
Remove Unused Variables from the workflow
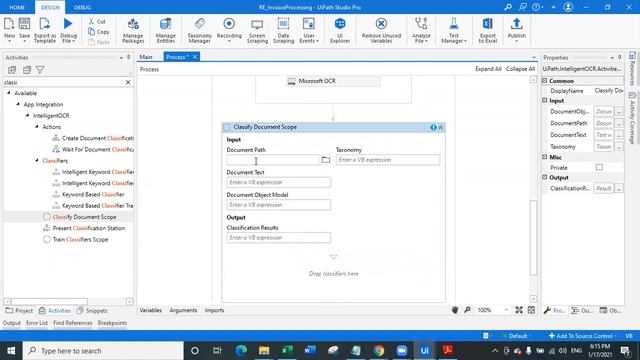coord(381,30)
